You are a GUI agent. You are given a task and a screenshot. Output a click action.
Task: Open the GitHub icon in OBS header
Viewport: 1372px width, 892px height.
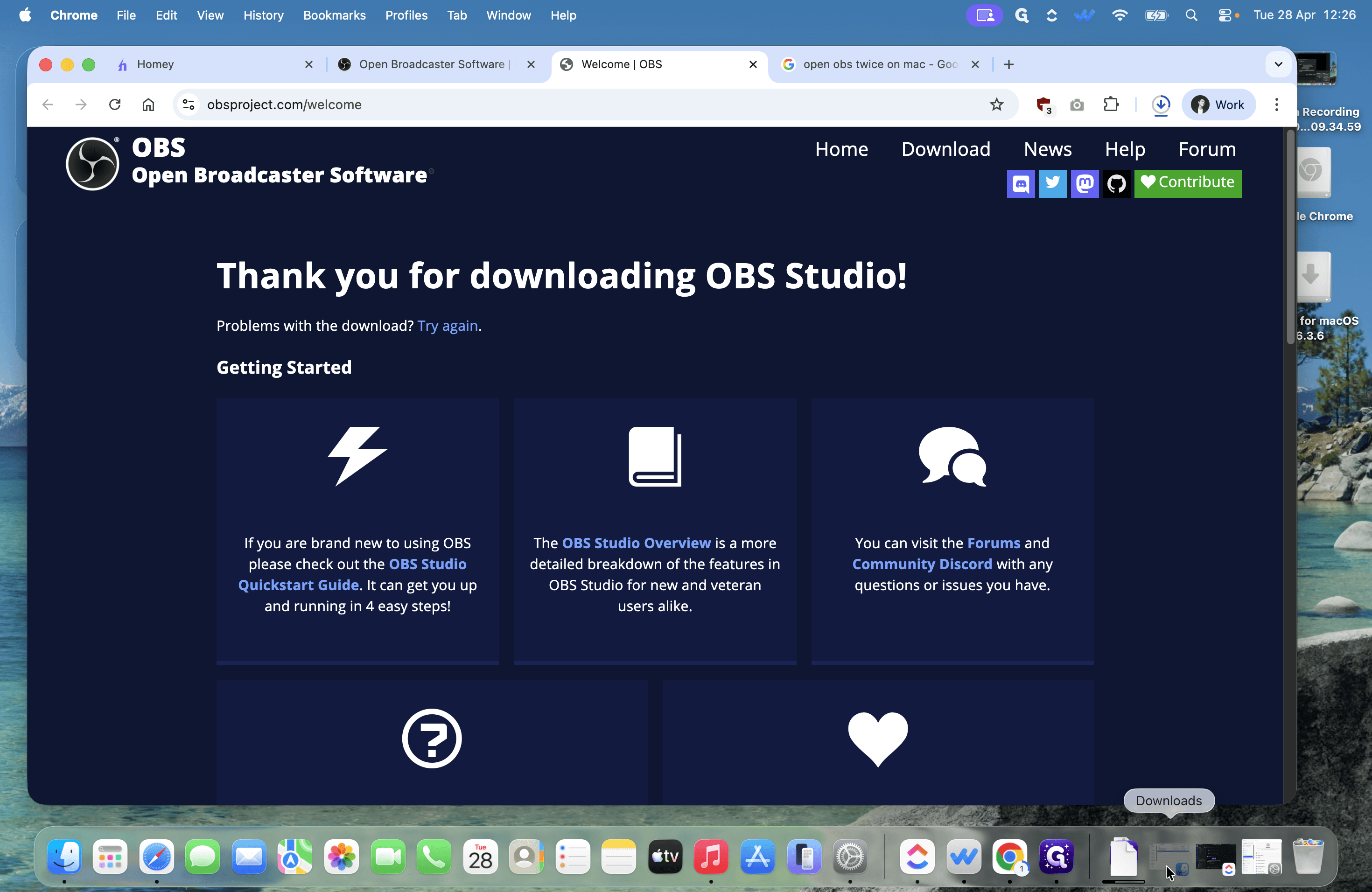(x=1117, y=183)
